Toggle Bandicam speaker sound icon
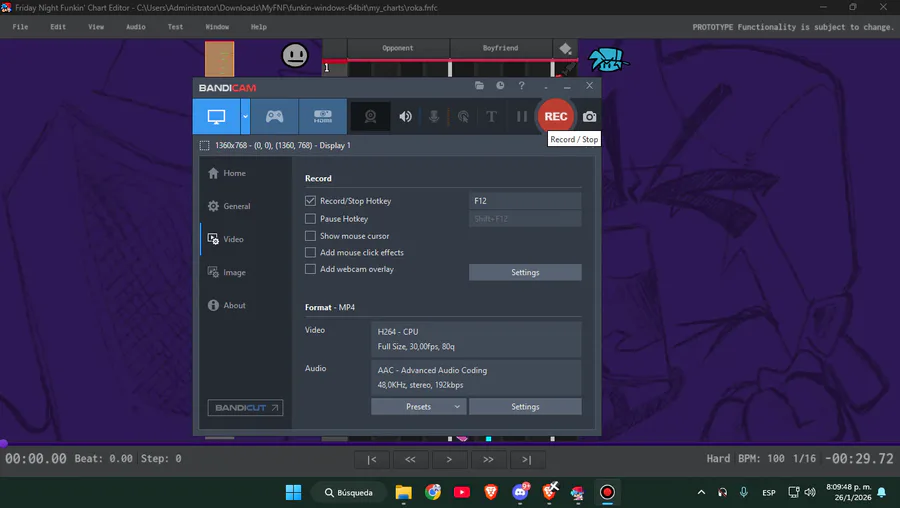Screen dimensions: 900x508 tap(405, 117)
